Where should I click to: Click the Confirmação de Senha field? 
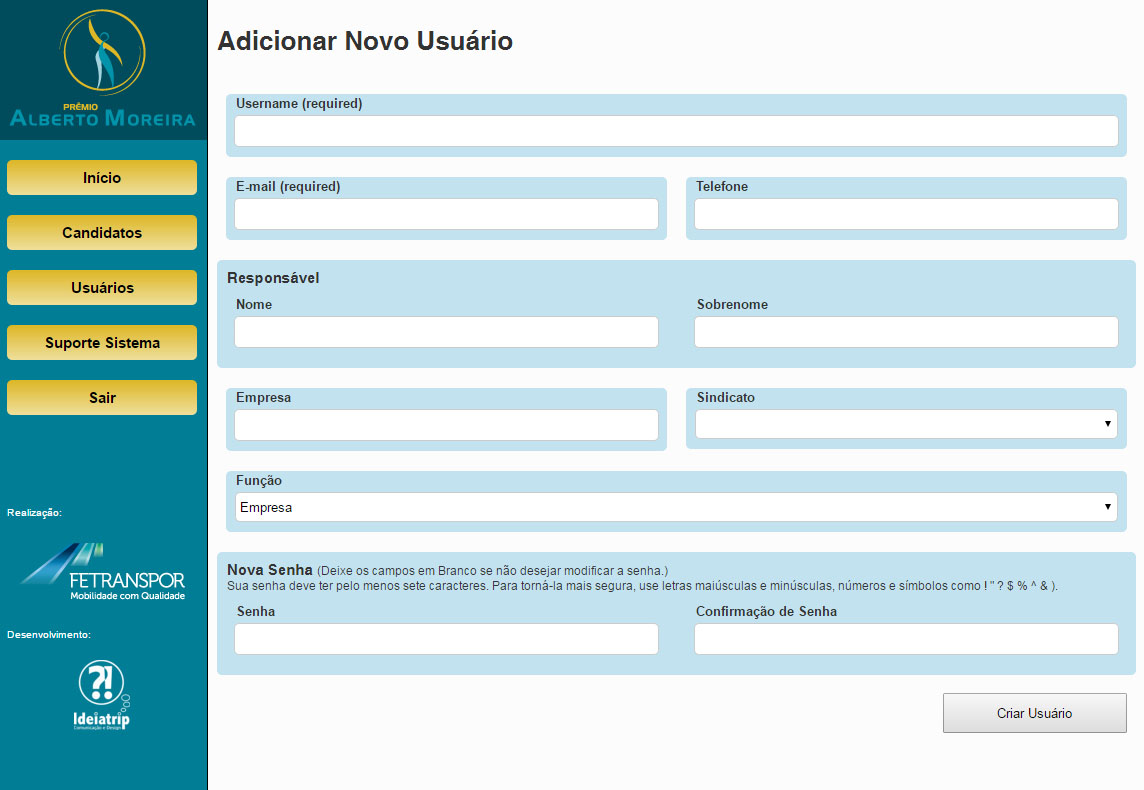point(906,639)
